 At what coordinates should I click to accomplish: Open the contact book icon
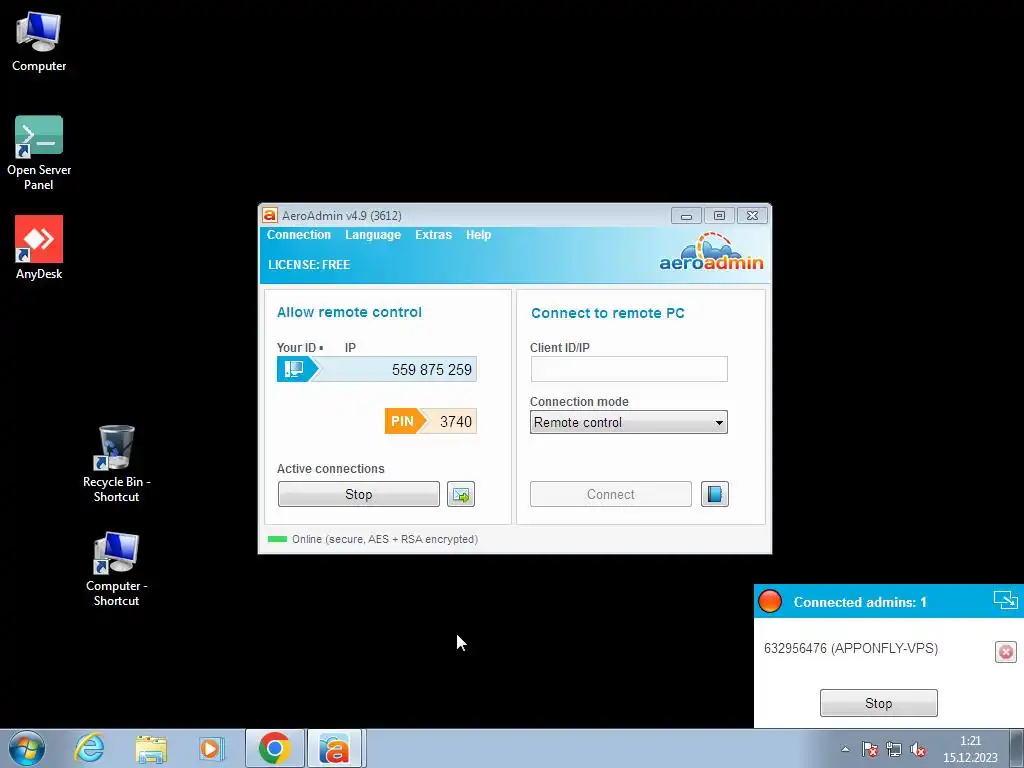tap(714, 494)
